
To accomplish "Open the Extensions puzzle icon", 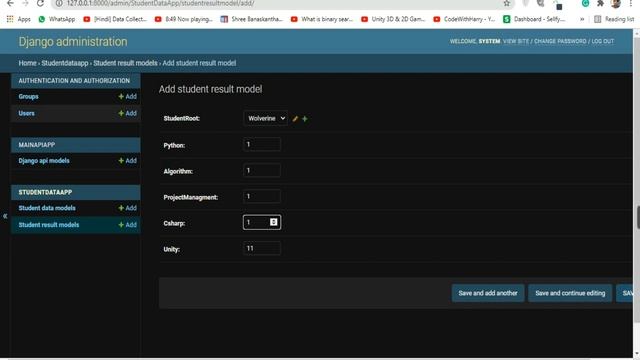I will (600, 3).
